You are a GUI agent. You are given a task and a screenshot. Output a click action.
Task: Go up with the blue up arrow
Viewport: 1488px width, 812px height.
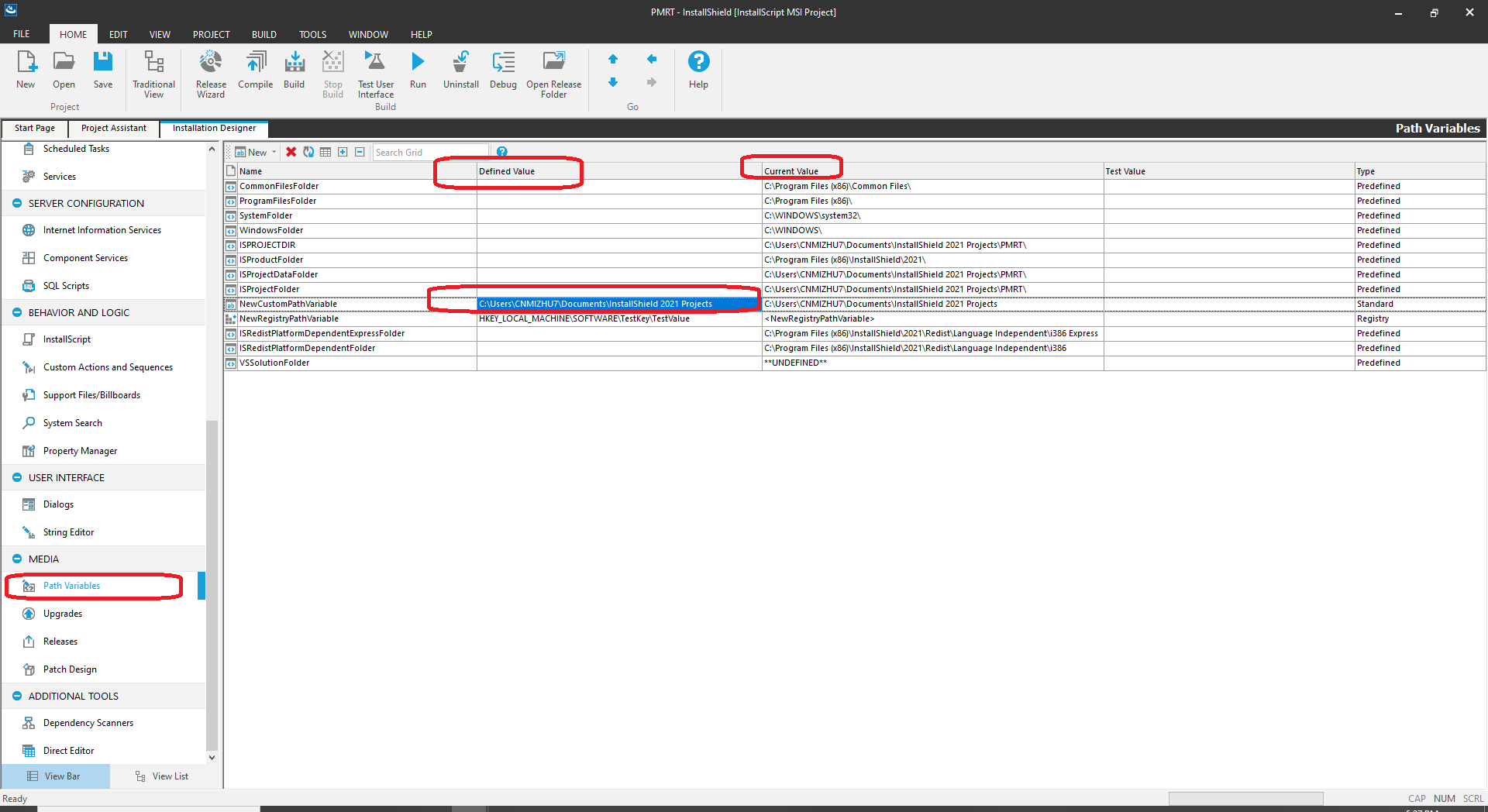[613, 59]
